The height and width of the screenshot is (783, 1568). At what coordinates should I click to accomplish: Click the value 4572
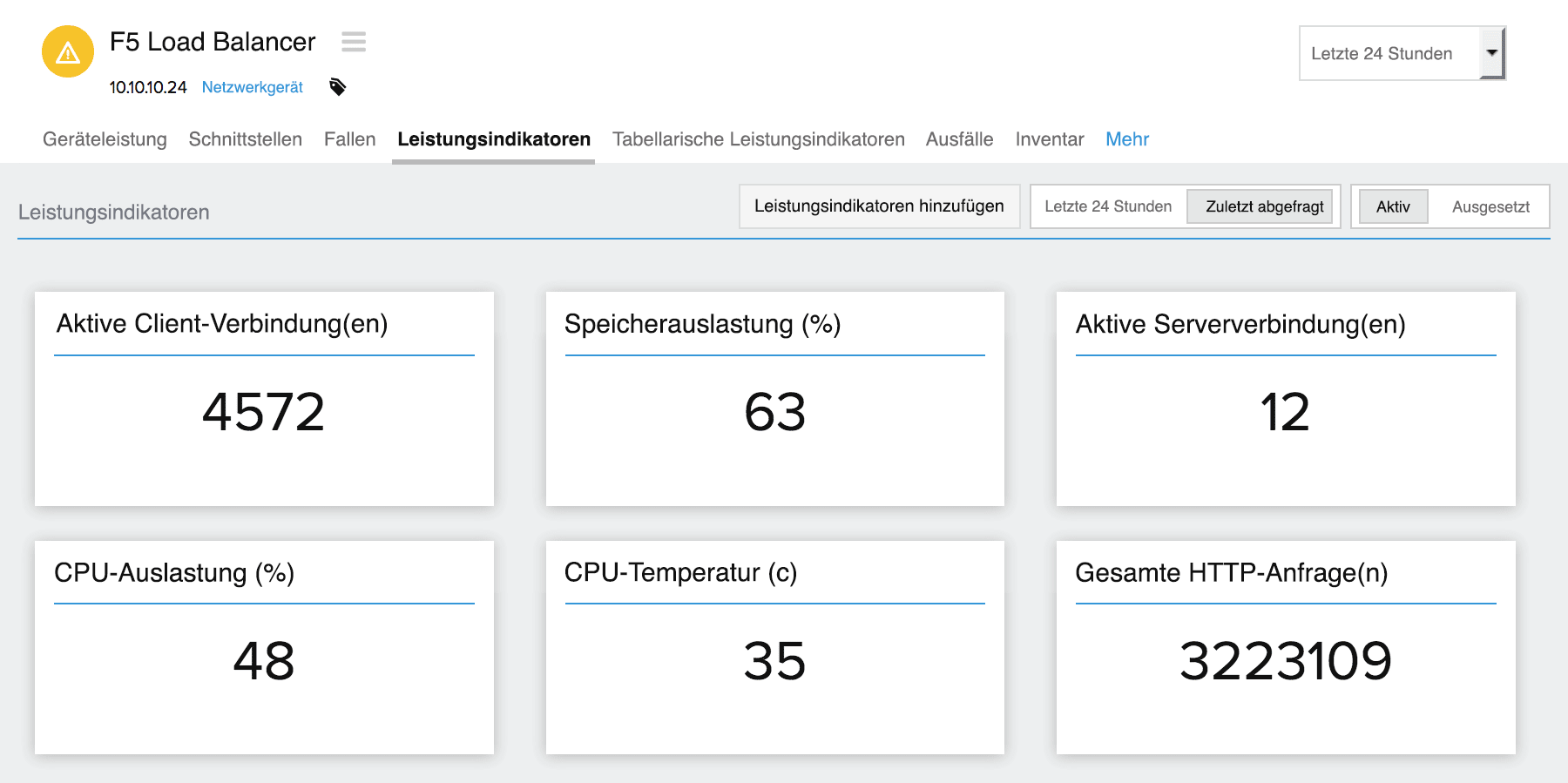coord(264,412)
